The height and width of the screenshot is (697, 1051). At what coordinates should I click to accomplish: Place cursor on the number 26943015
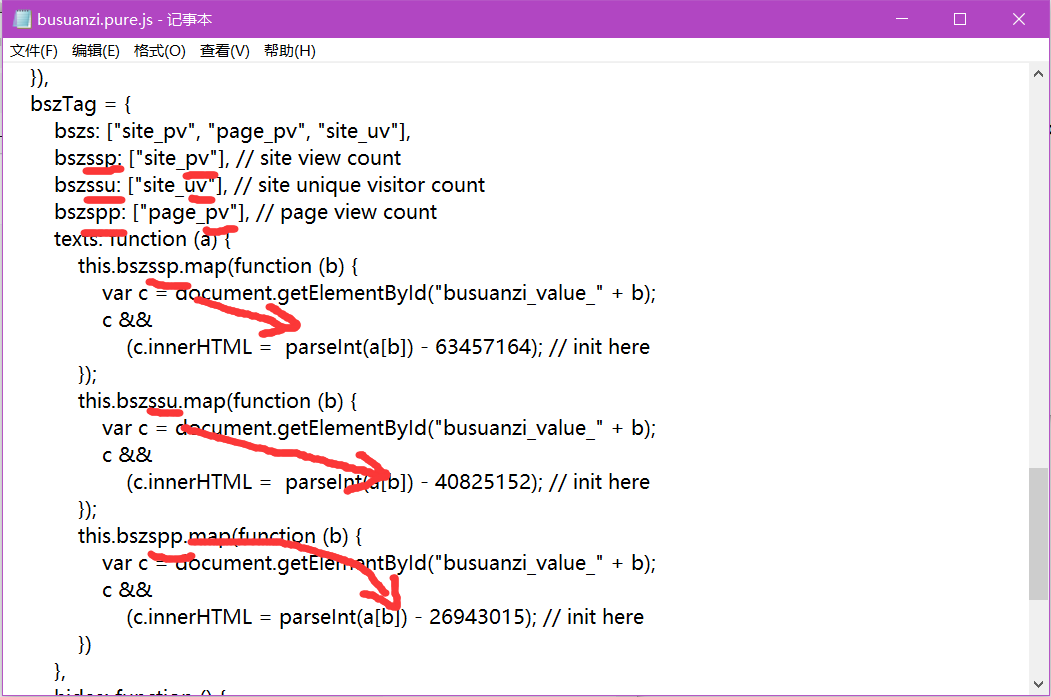[476, 617]
